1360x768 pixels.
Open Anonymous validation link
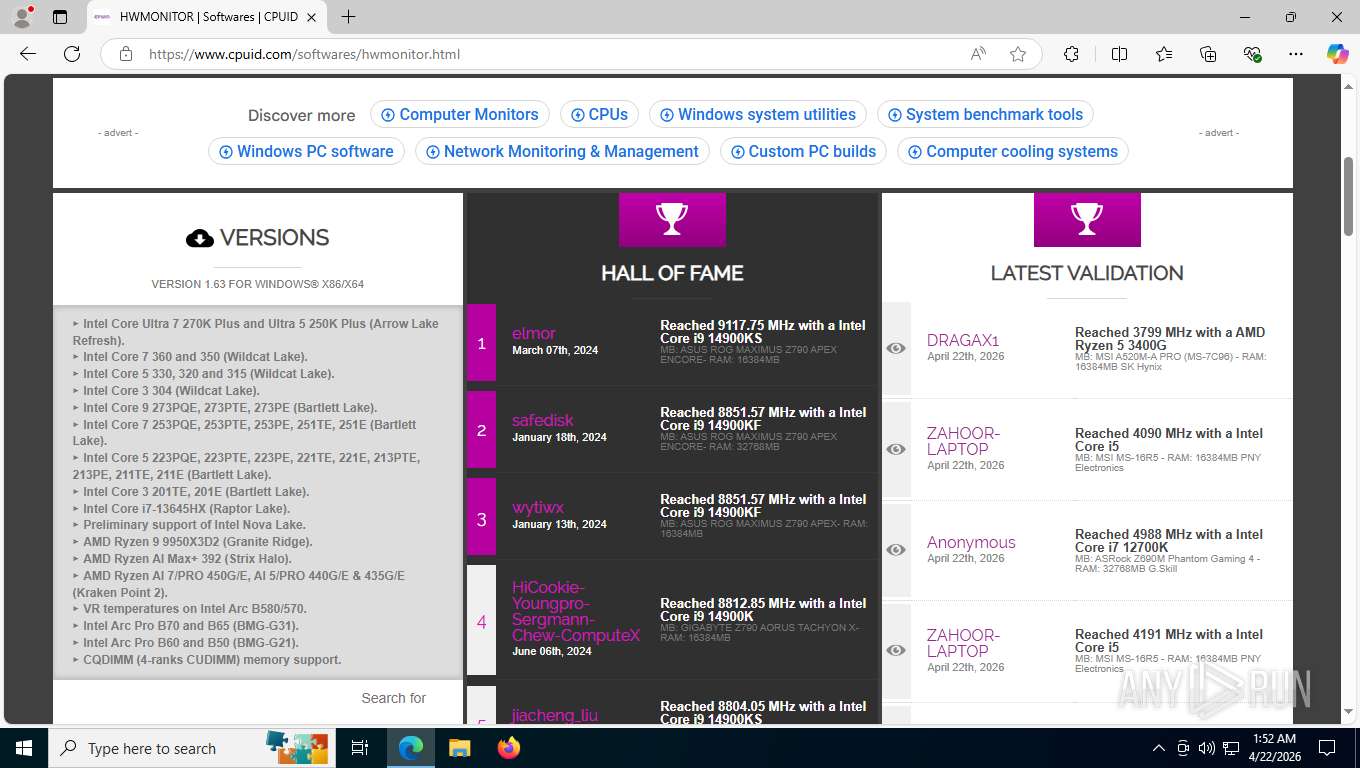click(x=971, y=542)
